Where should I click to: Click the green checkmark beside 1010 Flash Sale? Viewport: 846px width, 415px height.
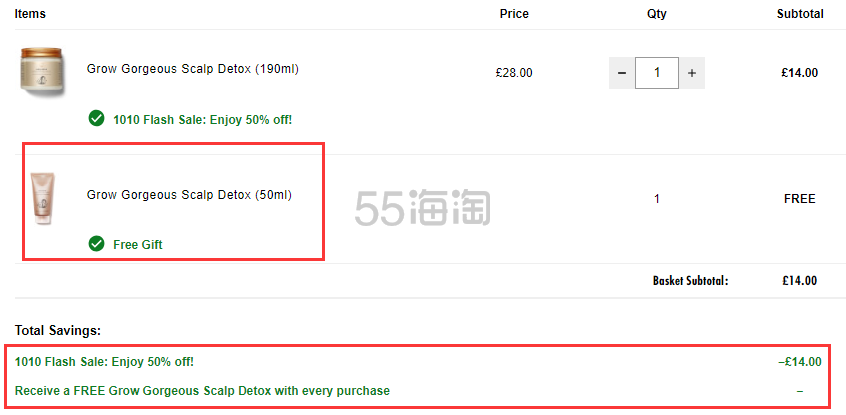tap(96, 118)
